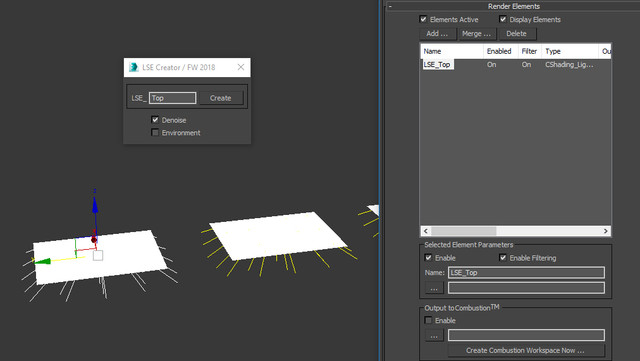Click the CShading_Lig... type cell
This screenshot has width=640, height=361.
point(569,65)
